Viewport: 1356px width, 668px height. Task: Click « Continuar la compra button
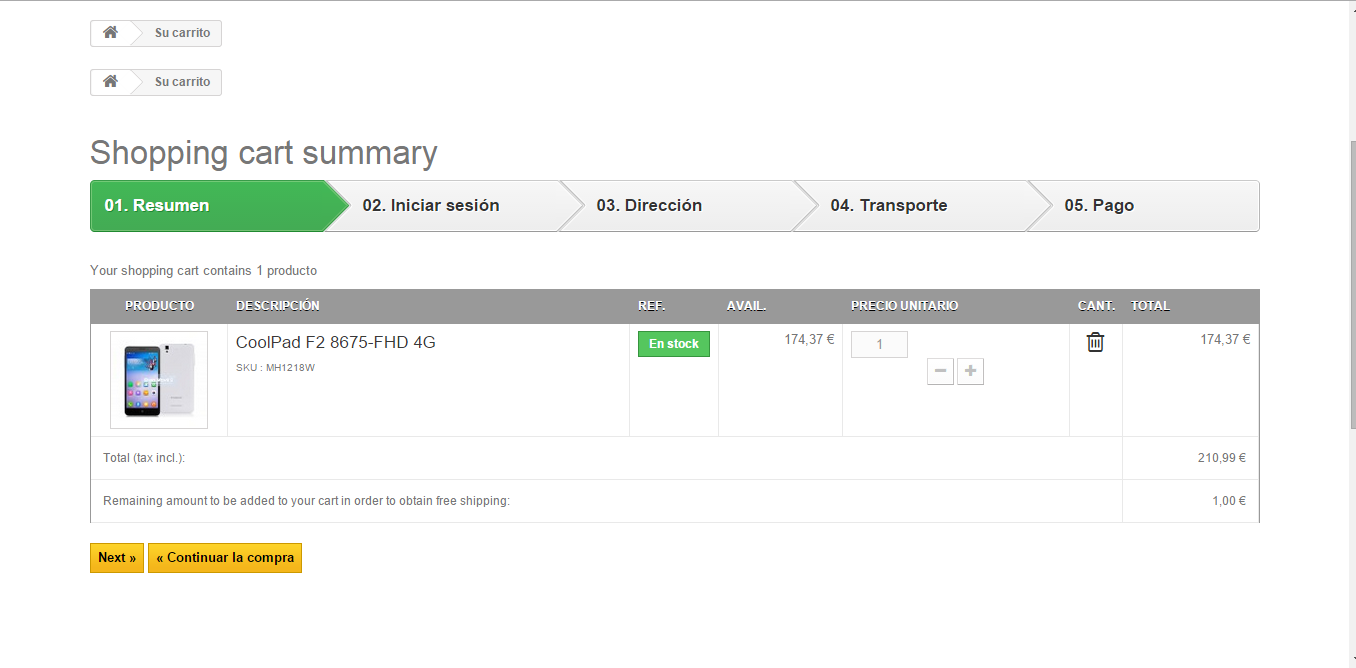(x=225, y=558)
